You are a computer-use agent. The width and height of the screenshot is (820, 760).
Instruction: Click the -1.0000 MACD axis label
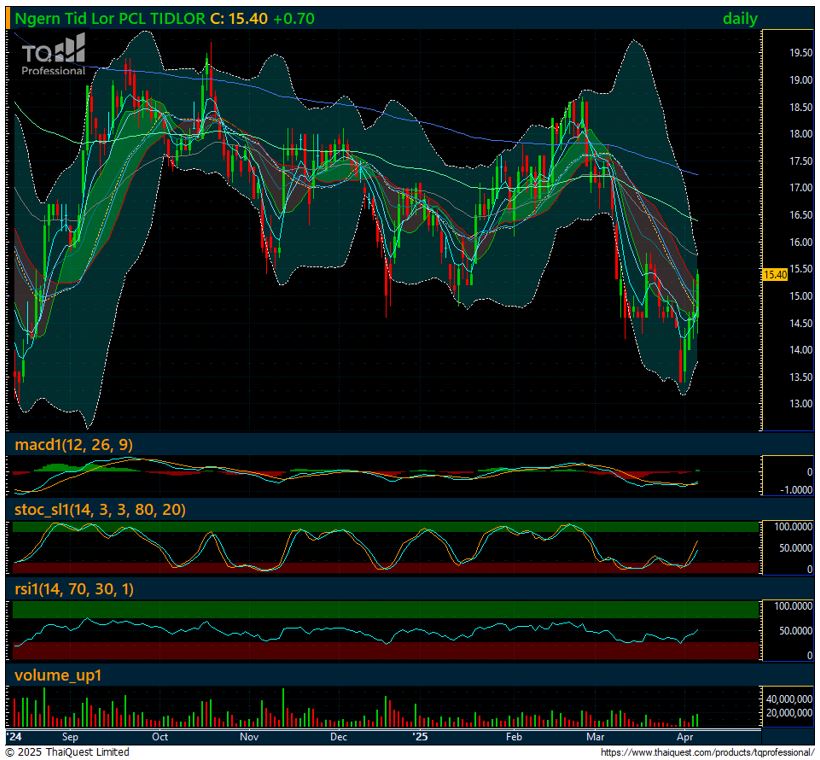(x=796, y=490)
